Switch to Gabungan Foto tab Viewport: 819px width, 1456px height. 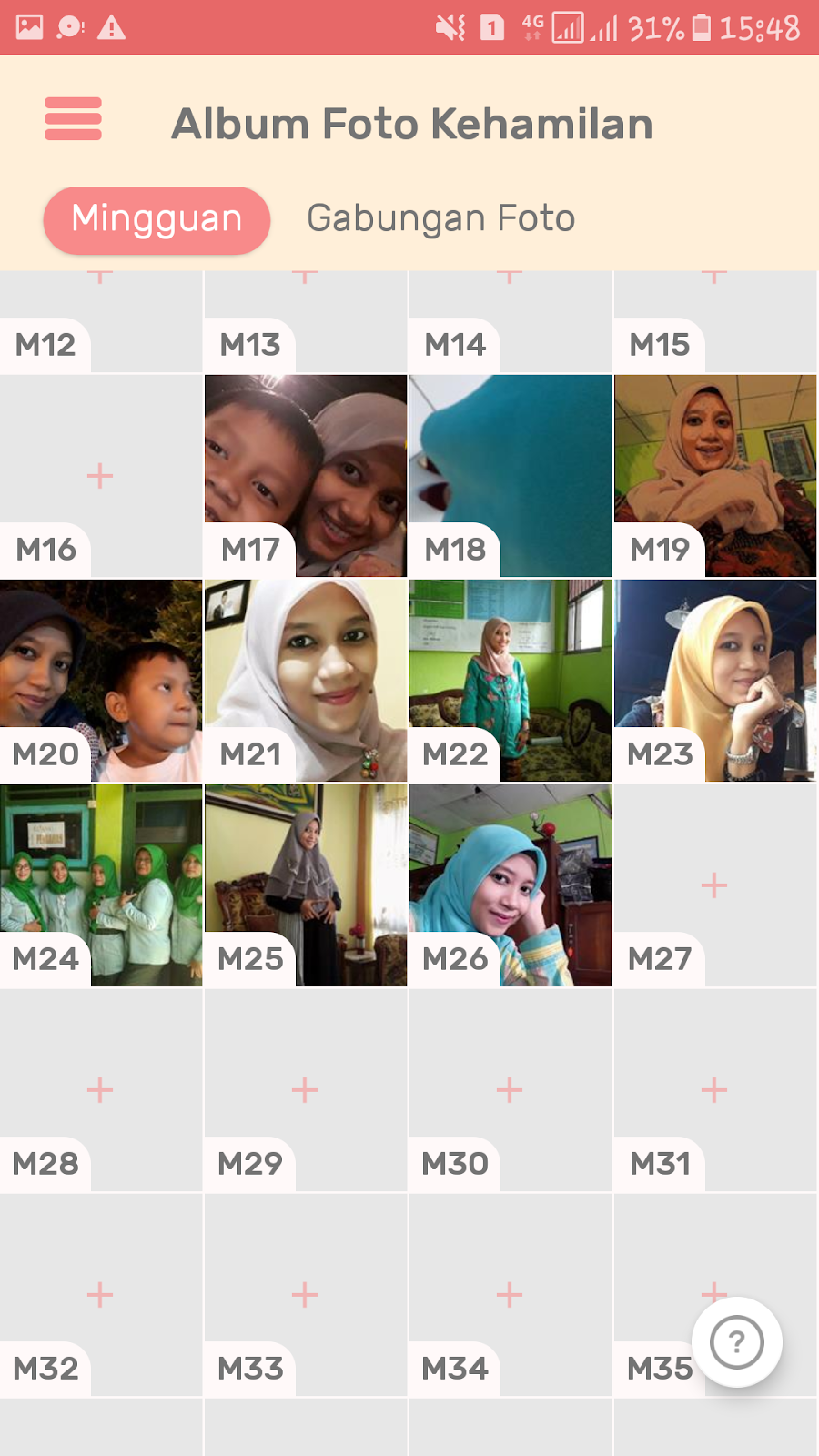(x=441, y=218)
